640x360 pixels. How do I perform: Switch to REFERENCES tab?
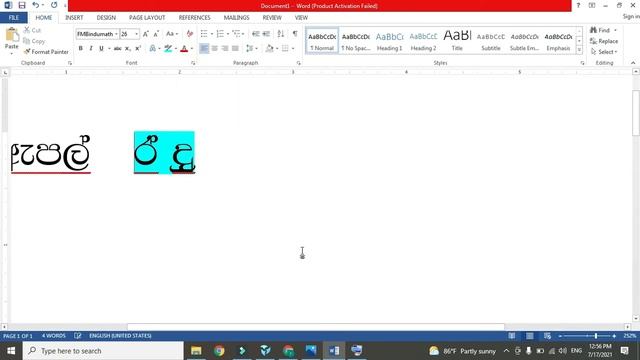pos(194,18)
